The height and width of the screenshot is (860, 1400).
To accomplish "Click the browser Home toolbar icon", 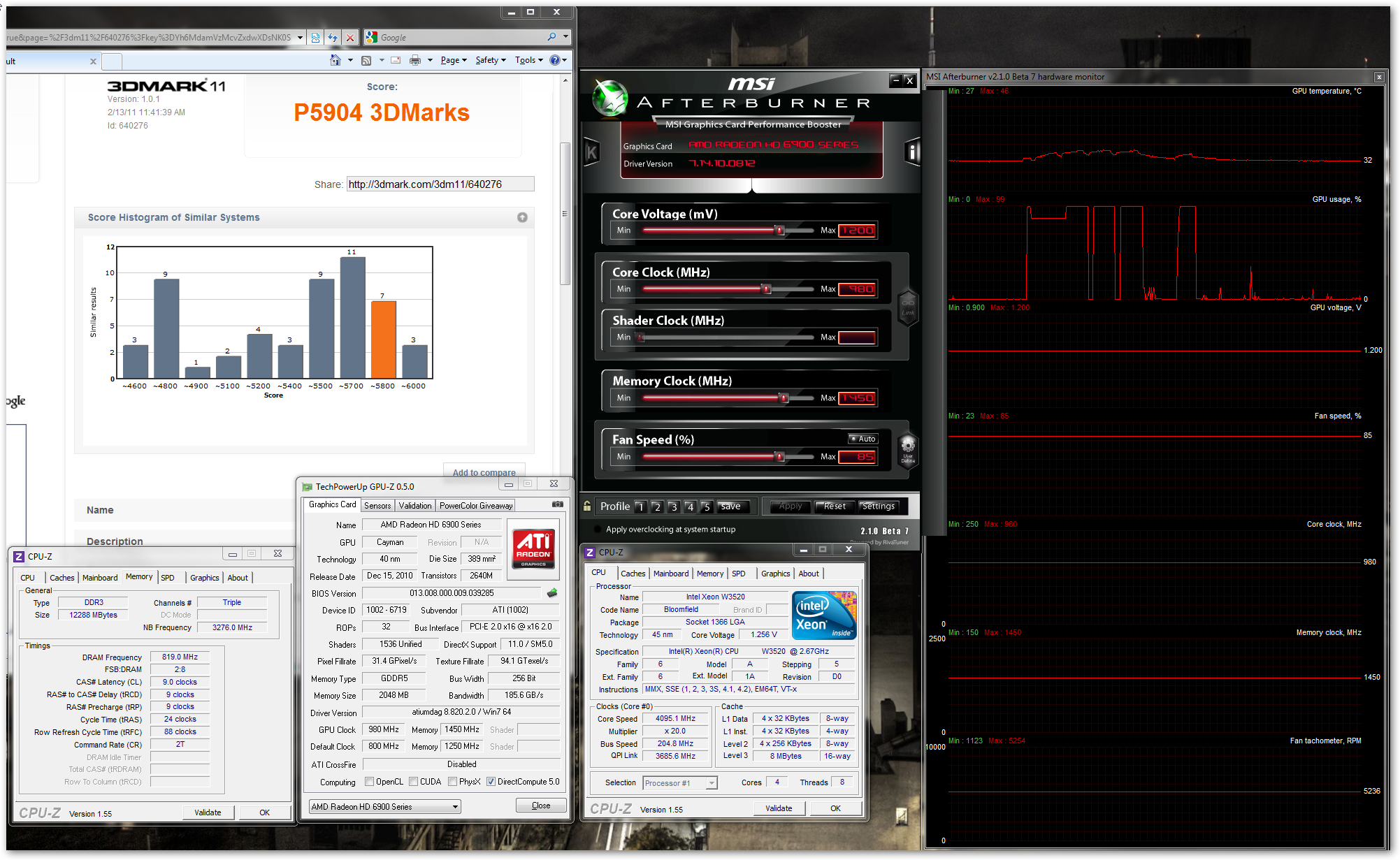I will tap(335, 60).
